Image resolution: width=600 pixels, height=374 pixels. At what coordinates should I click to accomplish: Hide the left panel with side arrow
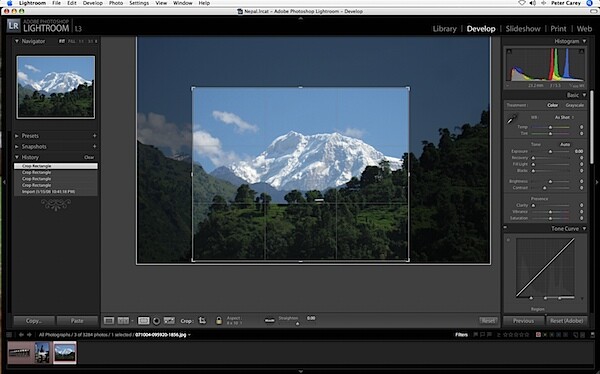(x=4, y=182)
